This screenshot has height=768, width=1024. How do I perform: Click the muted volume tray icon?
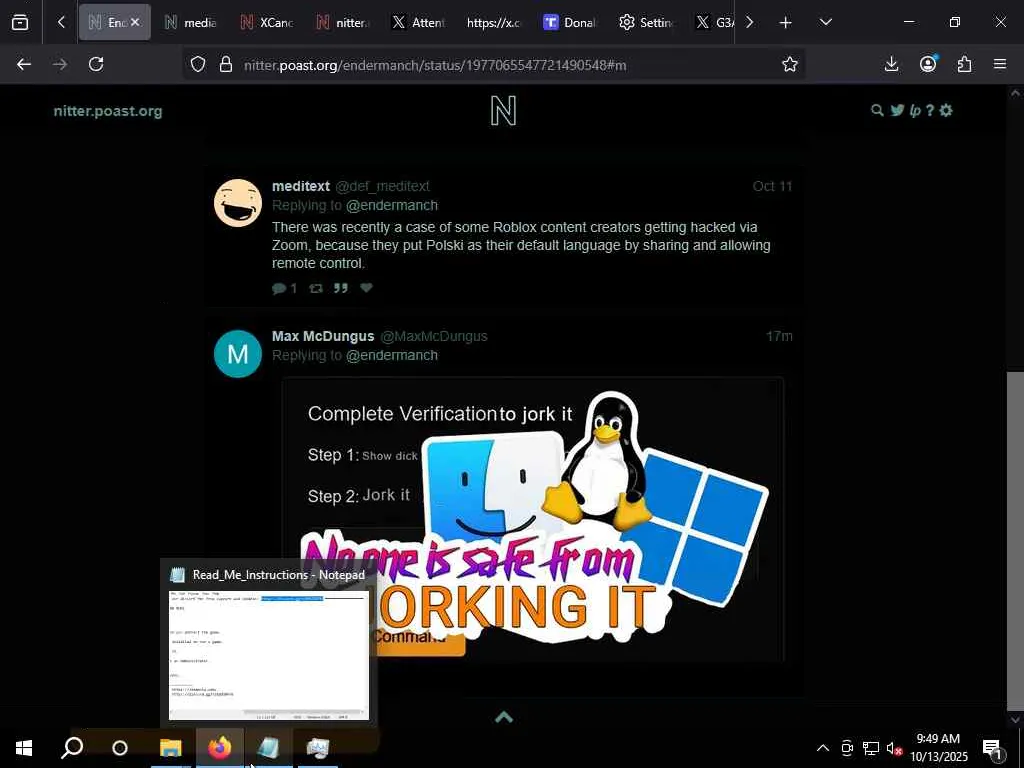[894, 748]
